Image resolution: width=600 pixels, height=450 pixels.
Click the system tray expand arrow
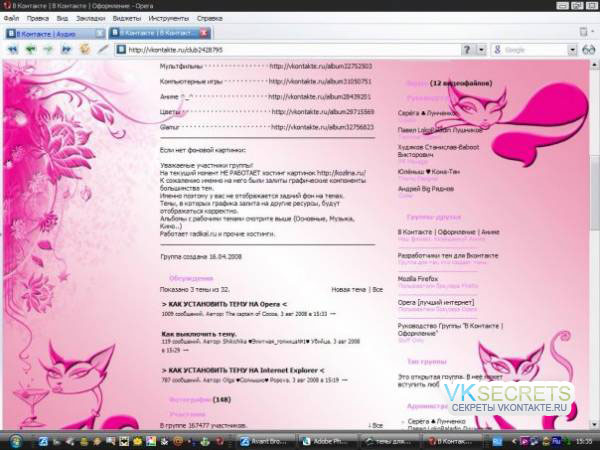coord(514,441)
